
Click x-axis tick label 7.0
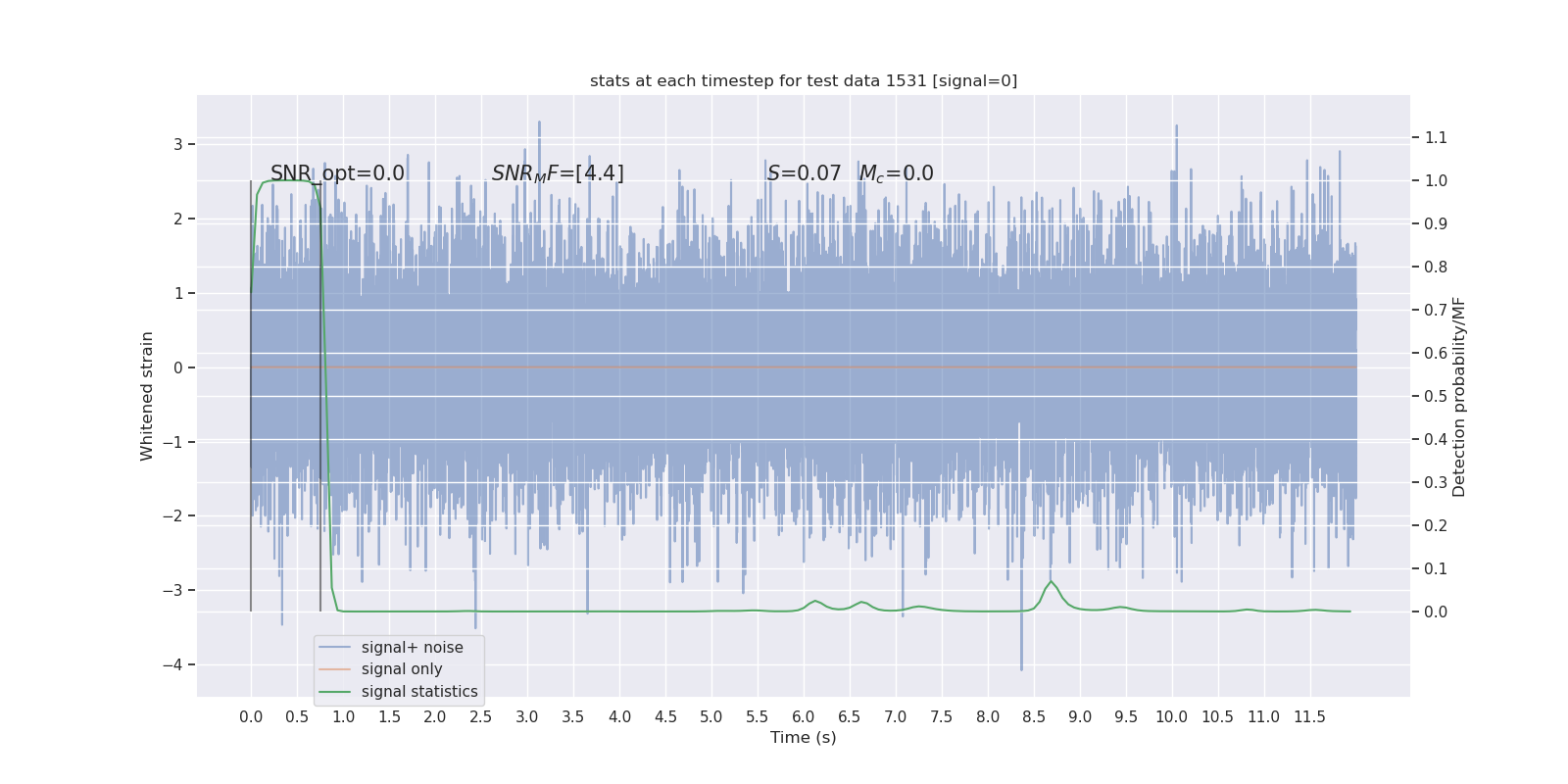pyautogui.click(x=896, y=716)
